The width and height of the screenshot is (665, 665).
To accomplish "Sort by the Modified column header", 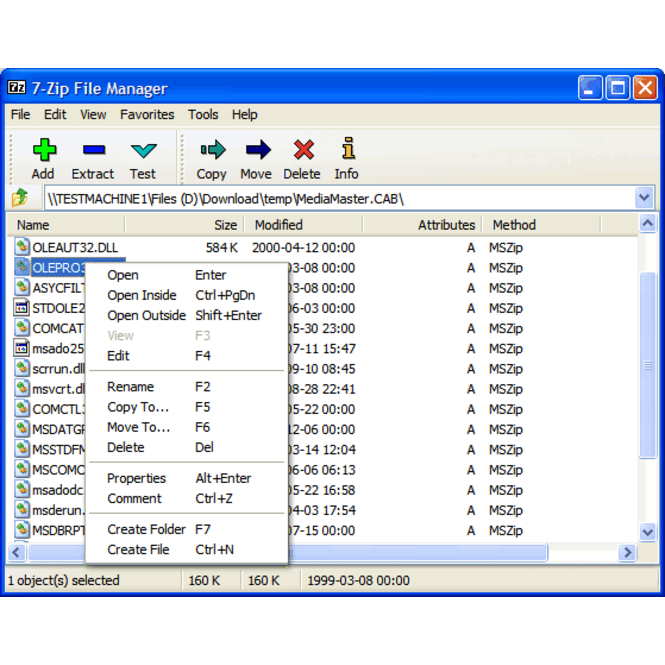I will pyautogui.click(x=278, y=225).
